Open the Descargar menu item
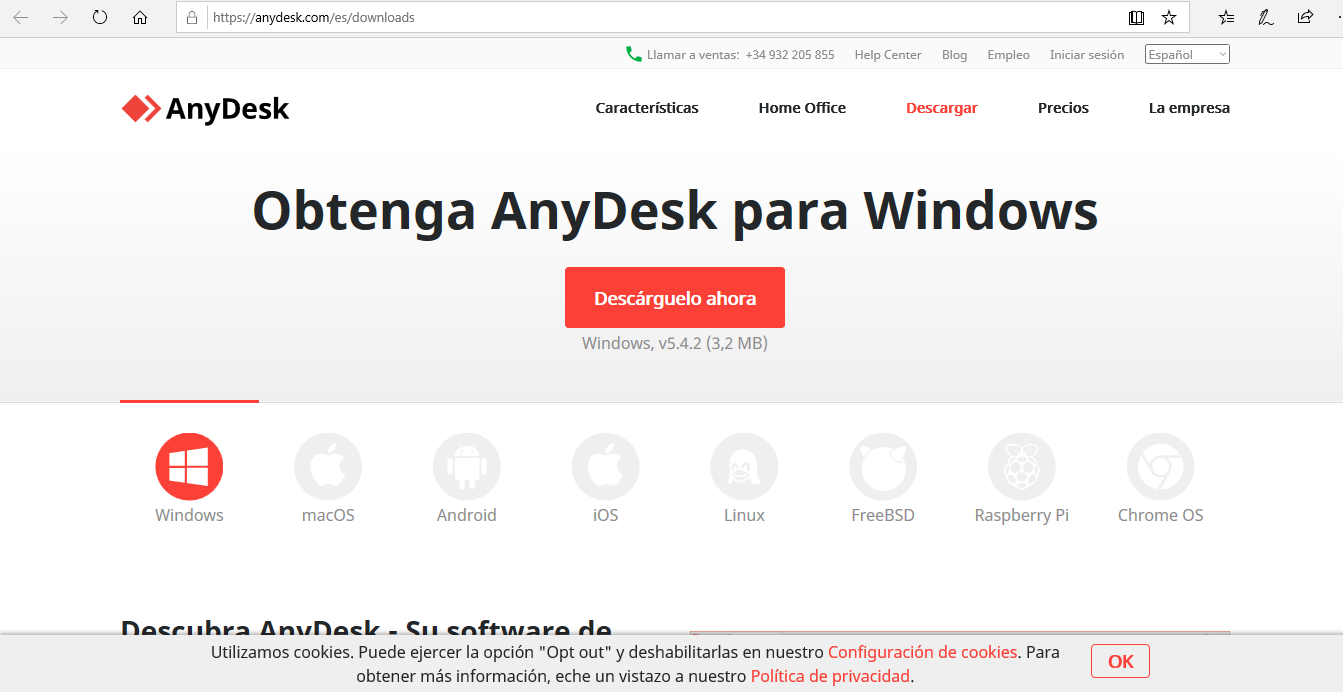This screenshot has width=1343, height=692. [x=942, y=108]
